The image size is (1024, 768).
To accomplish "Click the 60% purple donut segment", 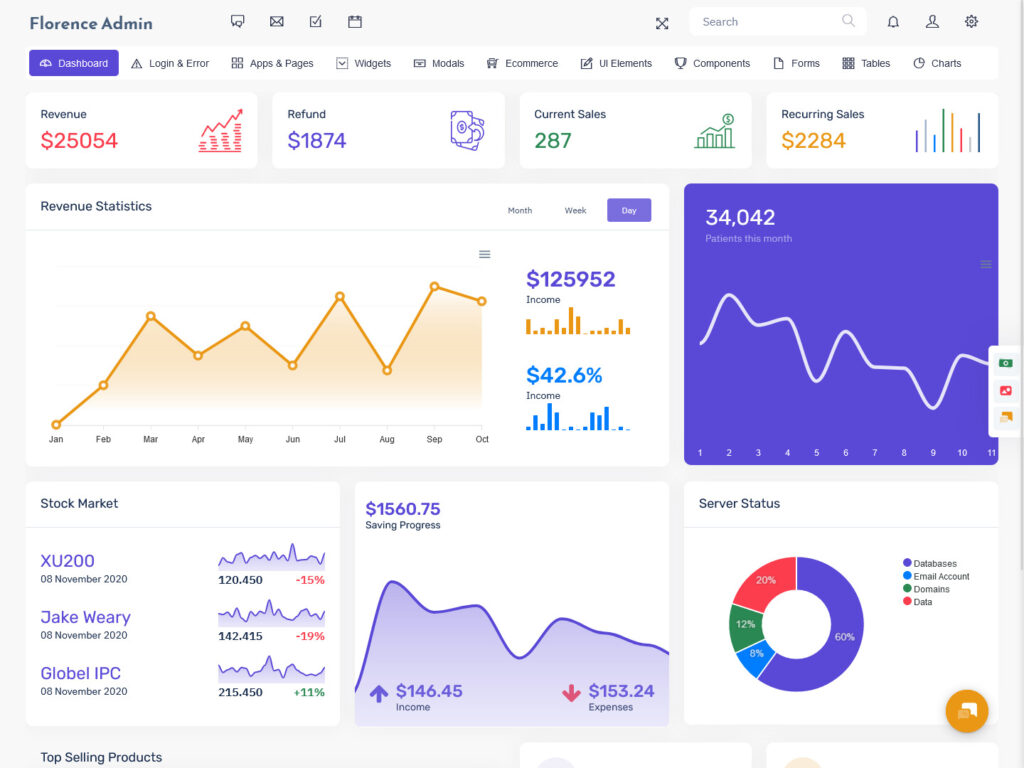I will point(844,637).
